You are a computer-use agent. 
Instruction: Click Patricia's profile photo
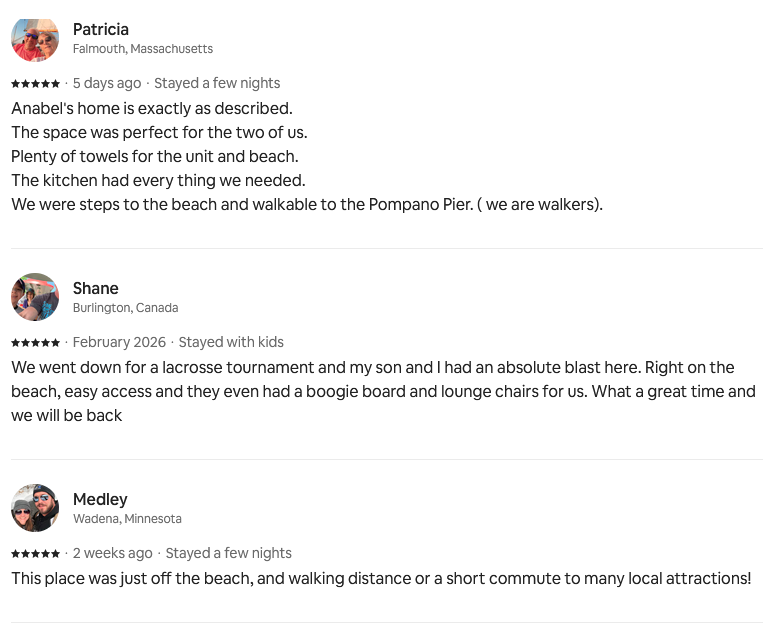click(x=35, y=39)
